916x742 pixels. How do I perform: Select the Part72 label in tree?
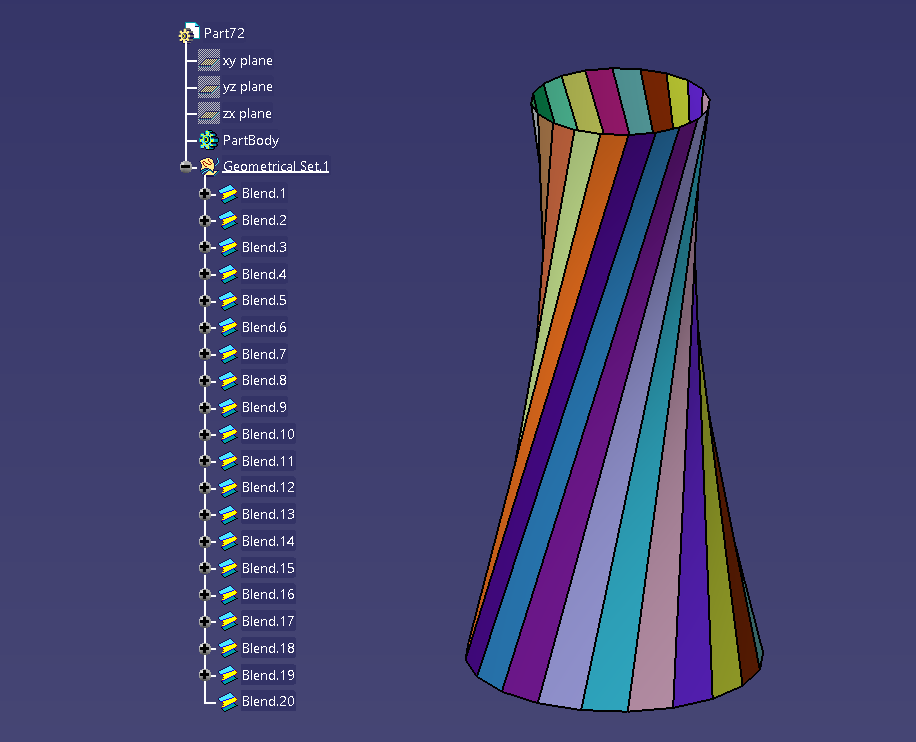pos(224,33)
